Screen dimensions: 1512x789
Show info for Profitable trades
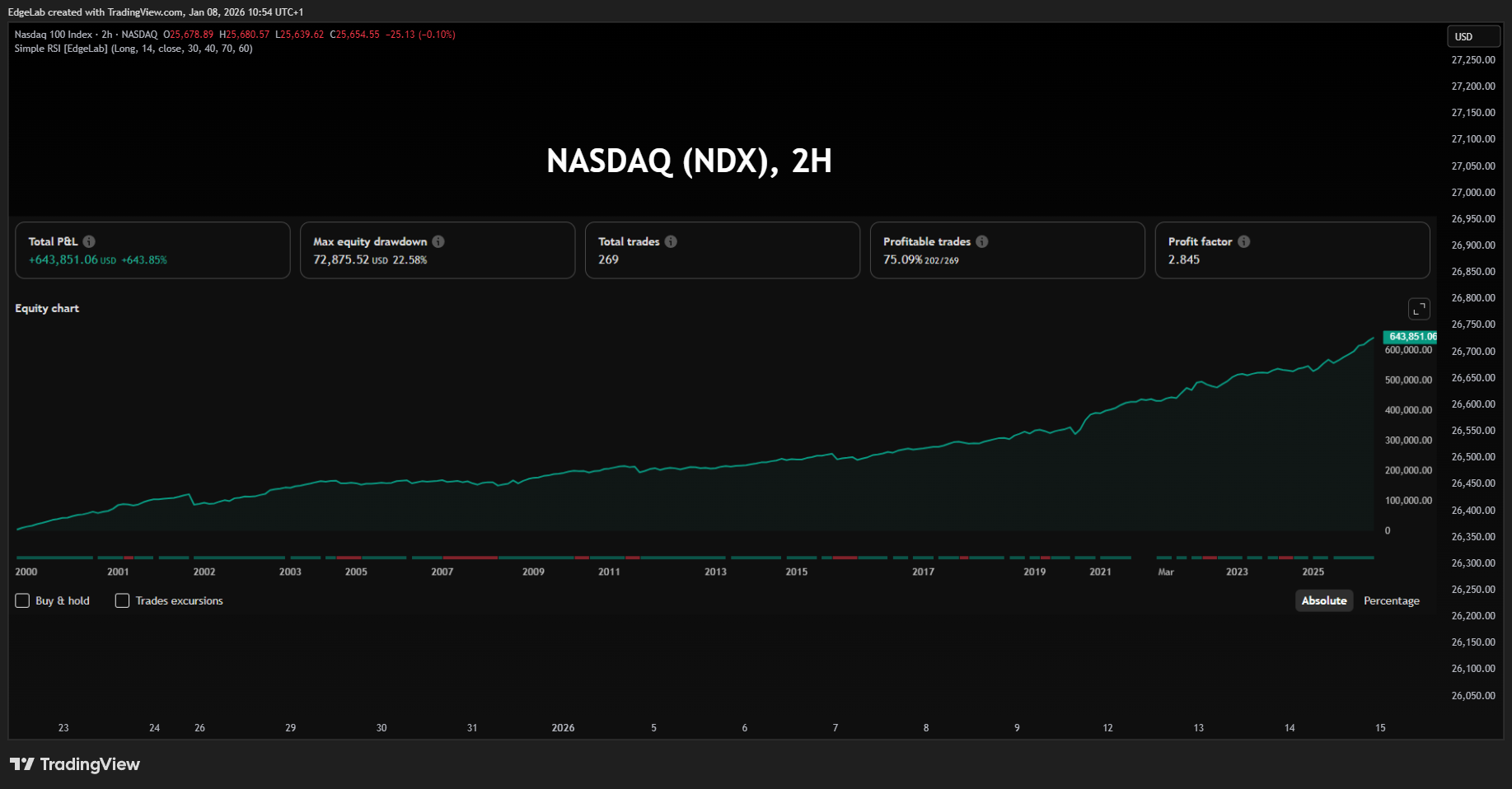(982, 241)
